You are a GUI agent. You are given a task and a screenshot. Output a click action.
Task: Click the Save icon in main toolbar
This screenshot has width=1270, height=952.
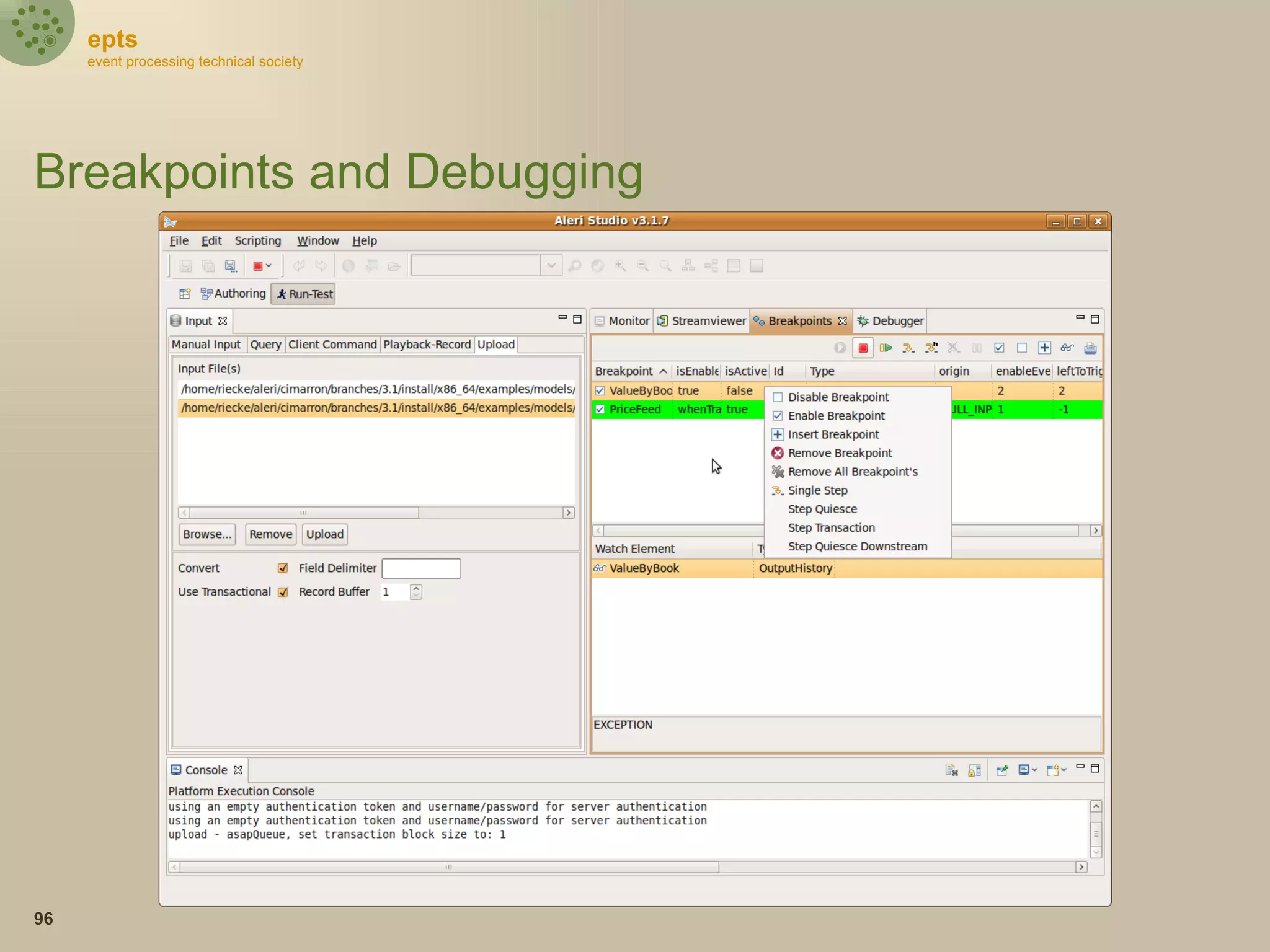[185, 266]
